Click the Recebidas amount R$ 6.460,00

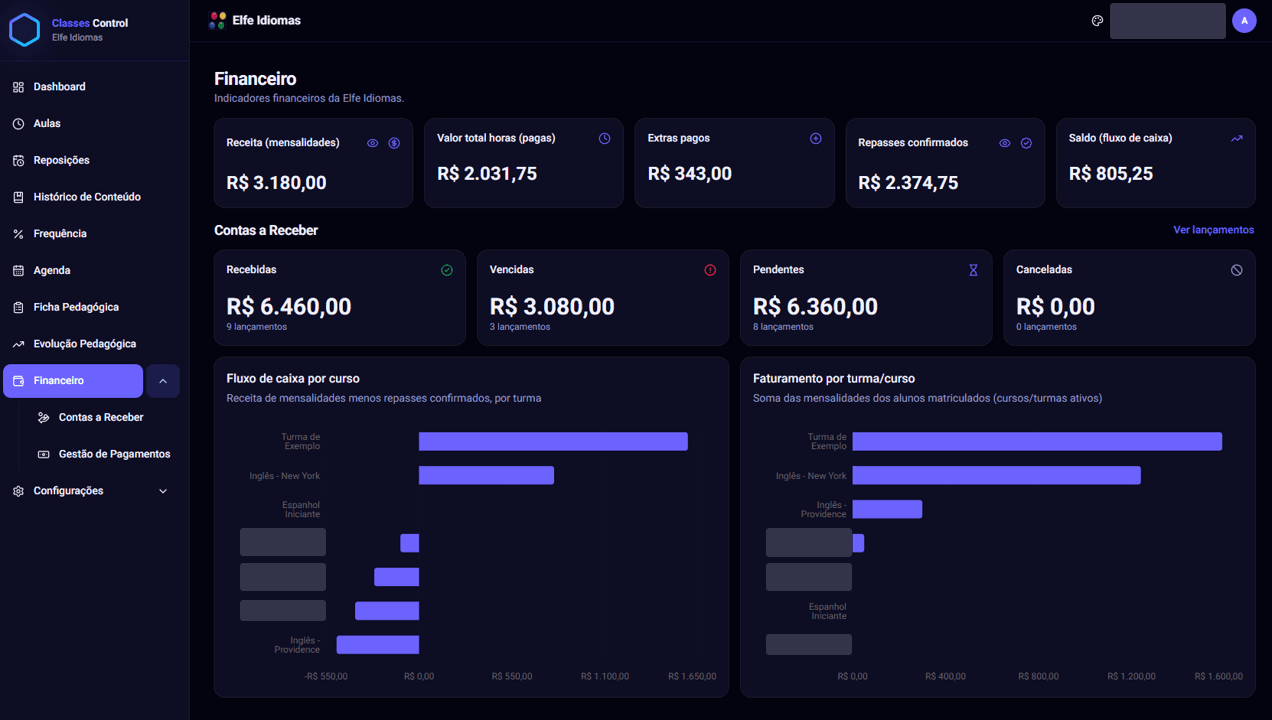point(289,307)
